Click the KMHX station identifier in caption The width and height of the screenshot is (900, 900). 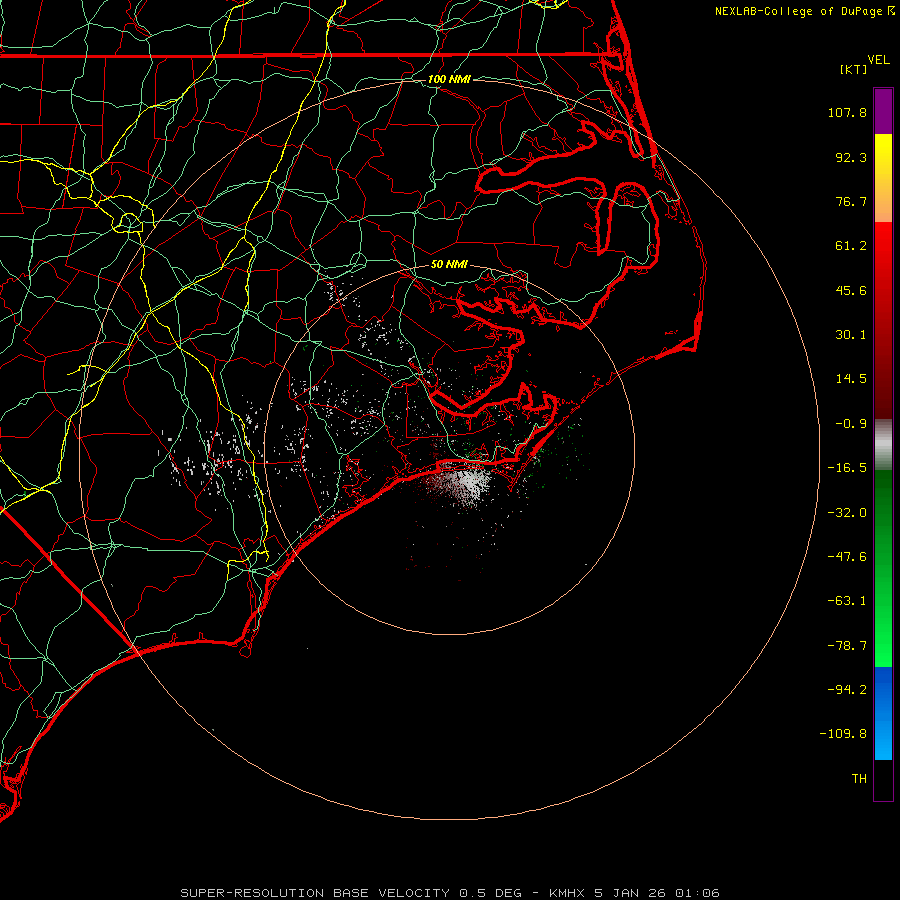pyautogui.click(x=568, y=893)
